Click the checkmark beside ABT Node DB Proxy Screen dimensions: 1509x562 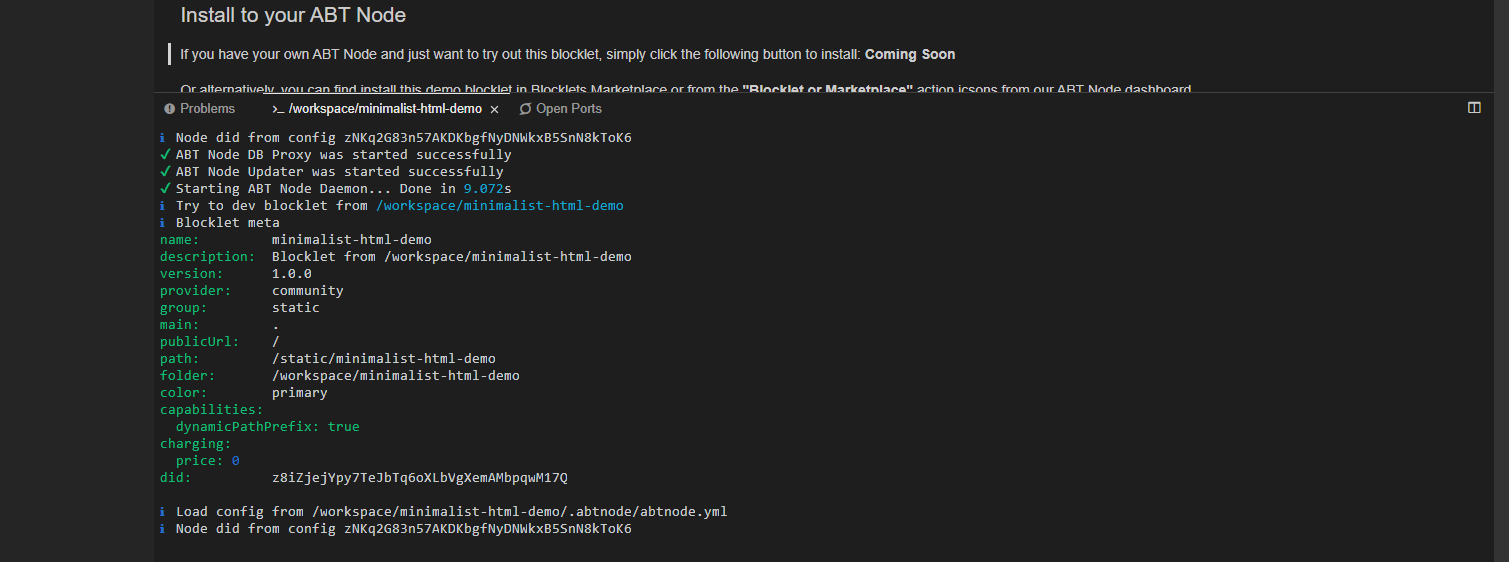164,155
